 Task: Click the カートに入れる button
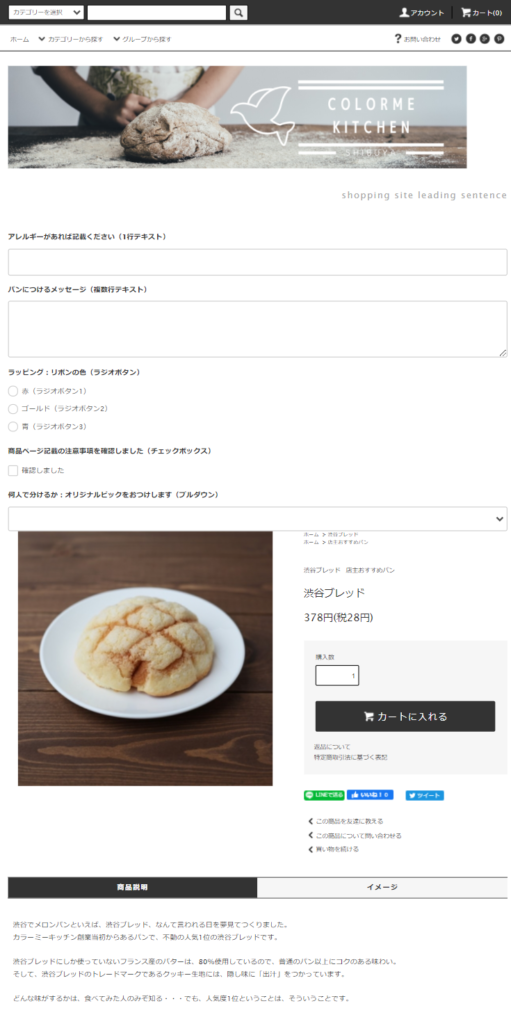point(405,716)
